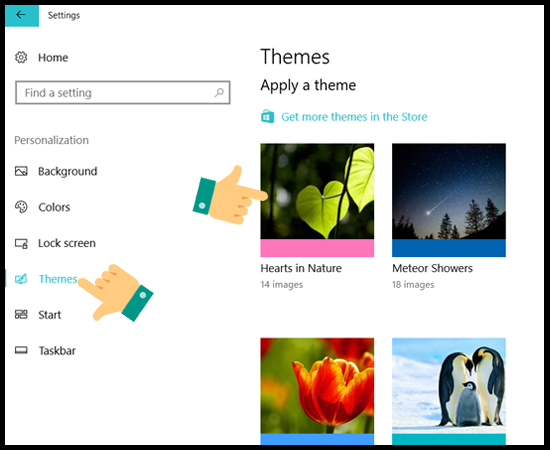Open Home via the gear icon
Screen dimensions: 550x450
(21, 58)
